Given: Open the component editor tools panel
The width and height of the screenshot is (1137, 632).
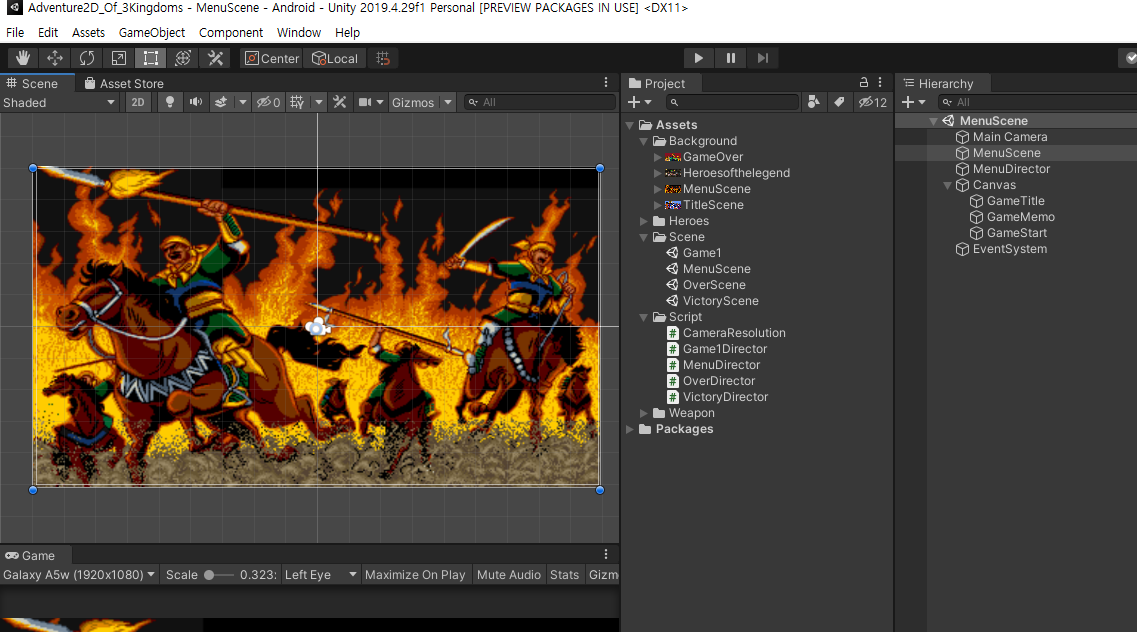Looking at the screenshot, I should pyautogui.click(x=339, y=102).
